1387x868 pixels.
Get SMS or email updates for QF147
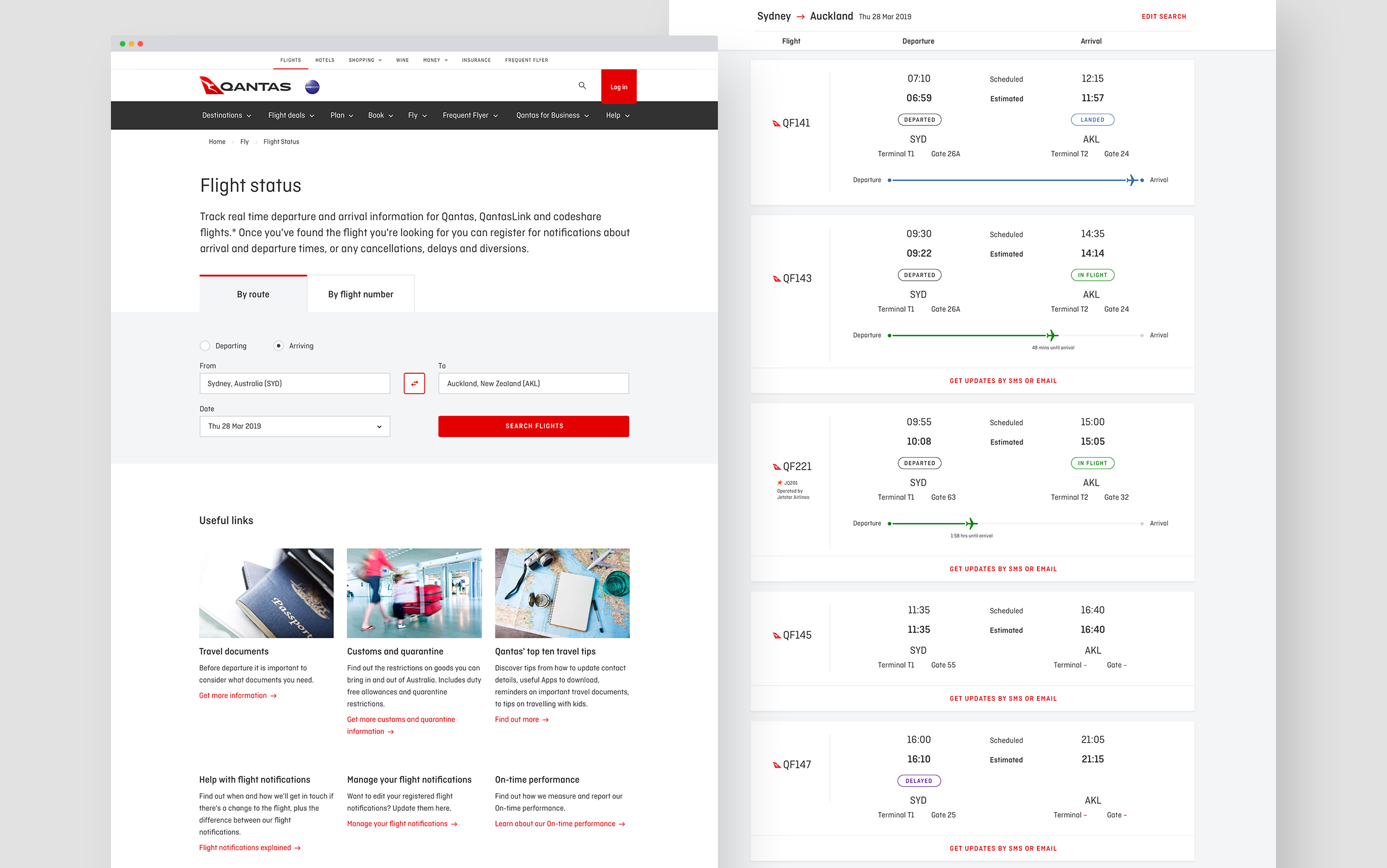pos(1003,849)
